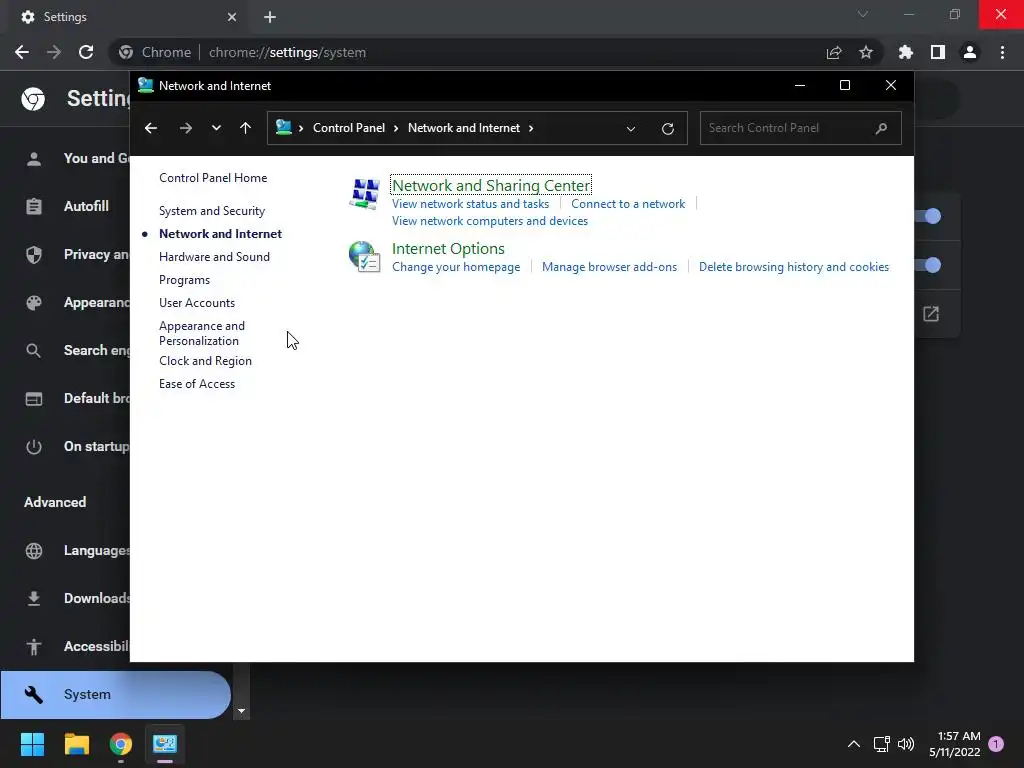Go back in Chrome browser
This screenshot has width=1024, height=768.
pyautogui.click(x=22, y=52)
